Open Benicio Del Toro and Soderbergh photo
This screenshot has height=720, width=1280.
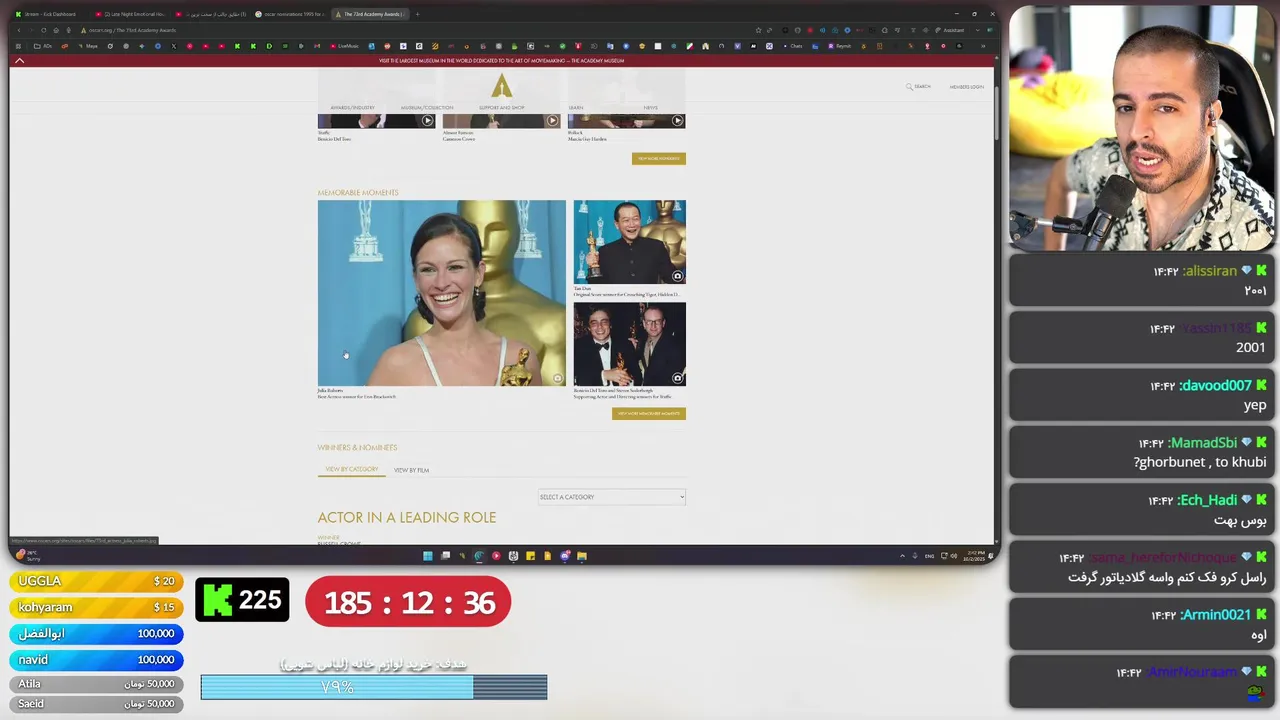click(629, 344)
